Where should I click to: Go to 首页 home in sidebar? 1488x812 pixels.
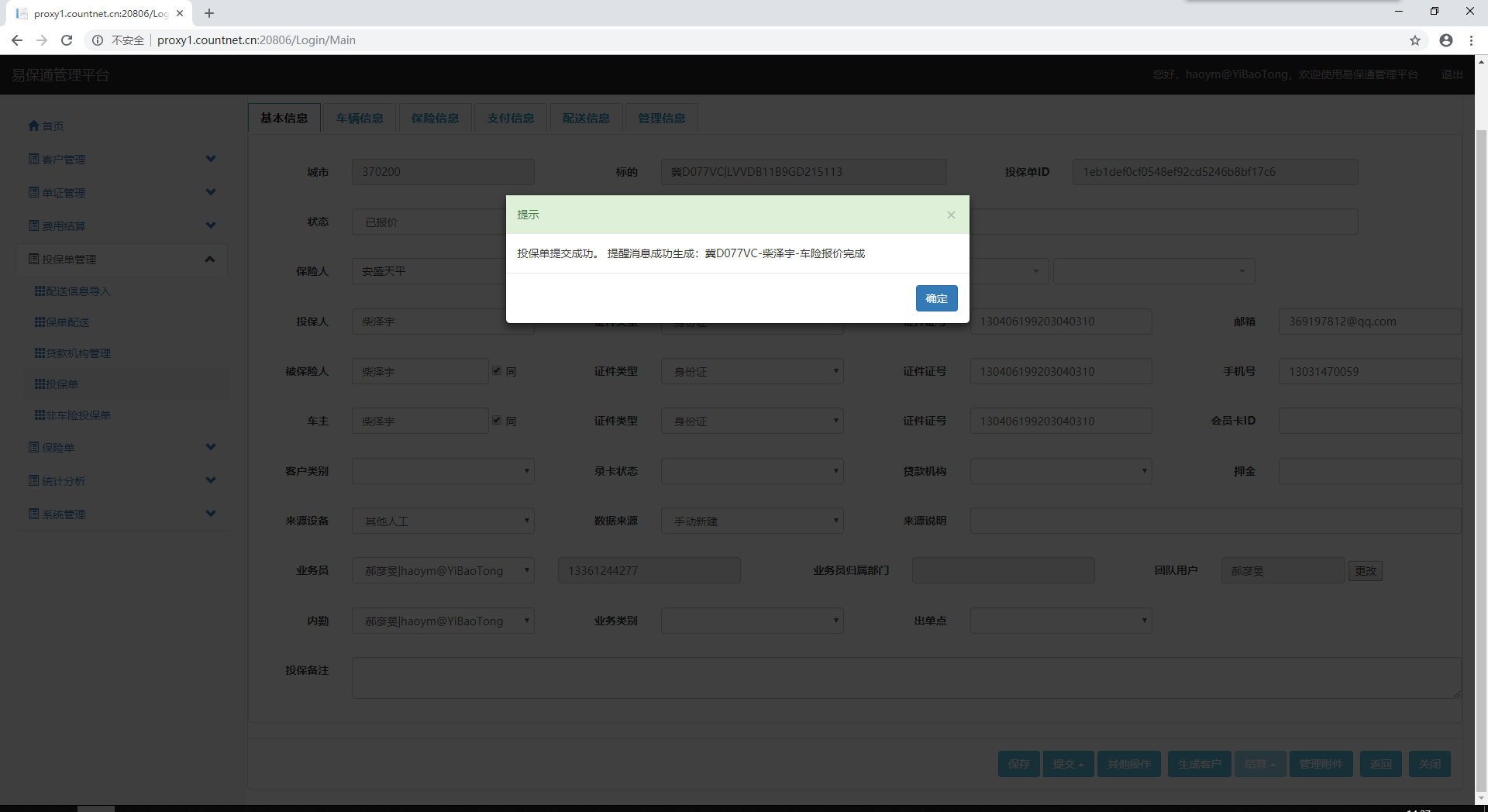[x=46, y=126]
